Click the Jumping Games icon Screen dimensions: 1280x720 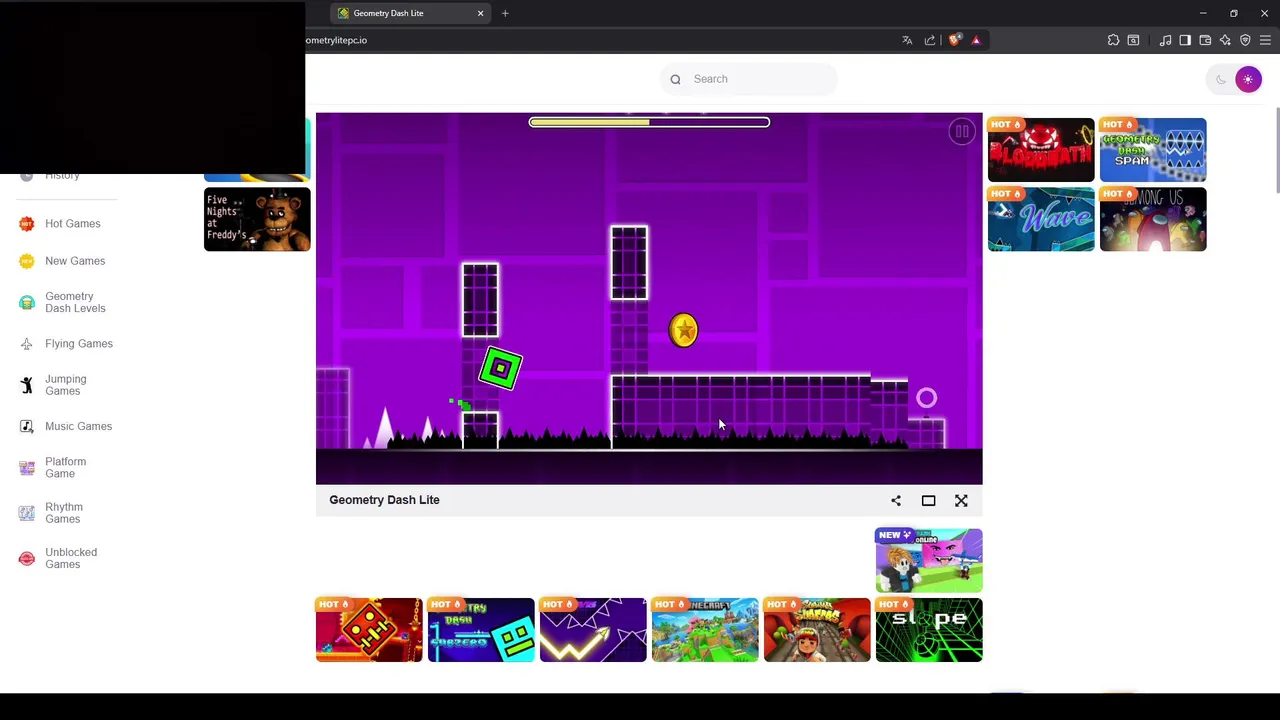coord(27,385)
